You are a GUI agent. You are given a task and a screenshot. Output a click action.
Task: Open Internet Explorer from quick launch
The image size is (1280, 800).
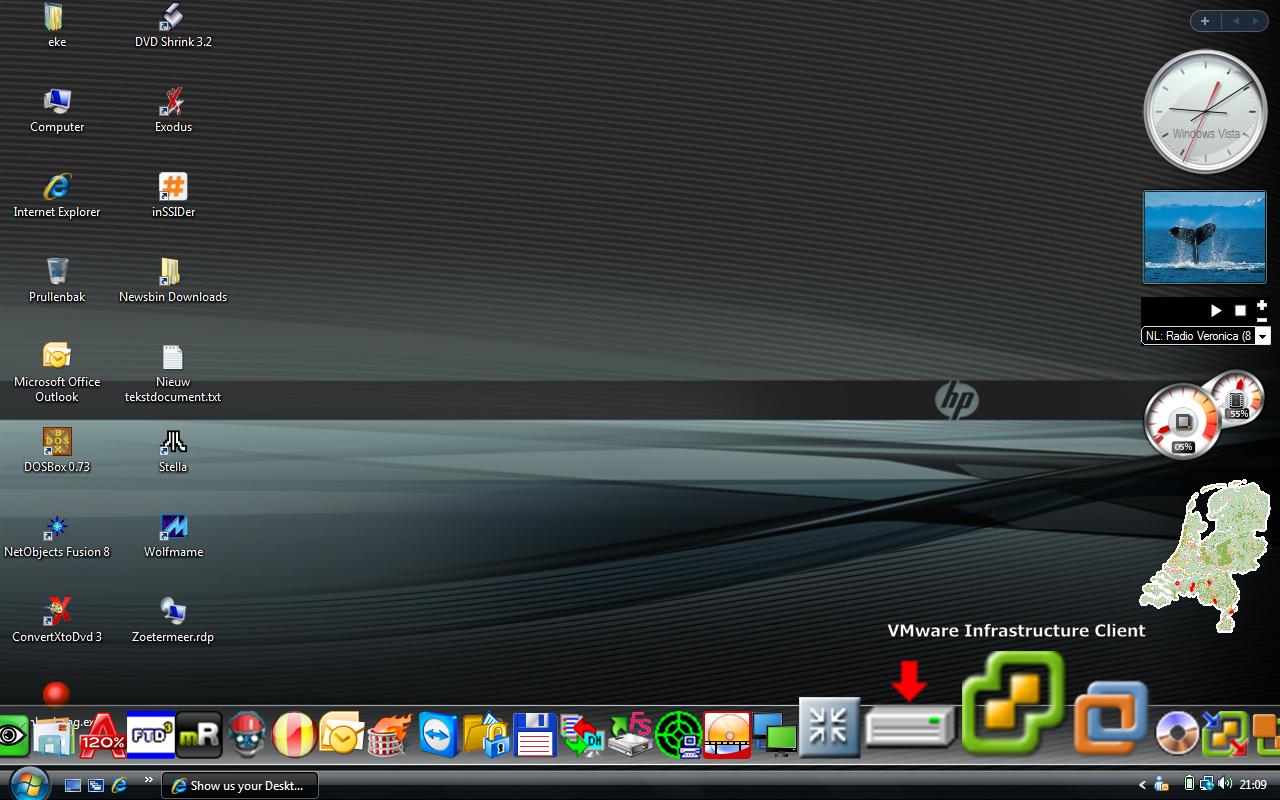[119, 785]
